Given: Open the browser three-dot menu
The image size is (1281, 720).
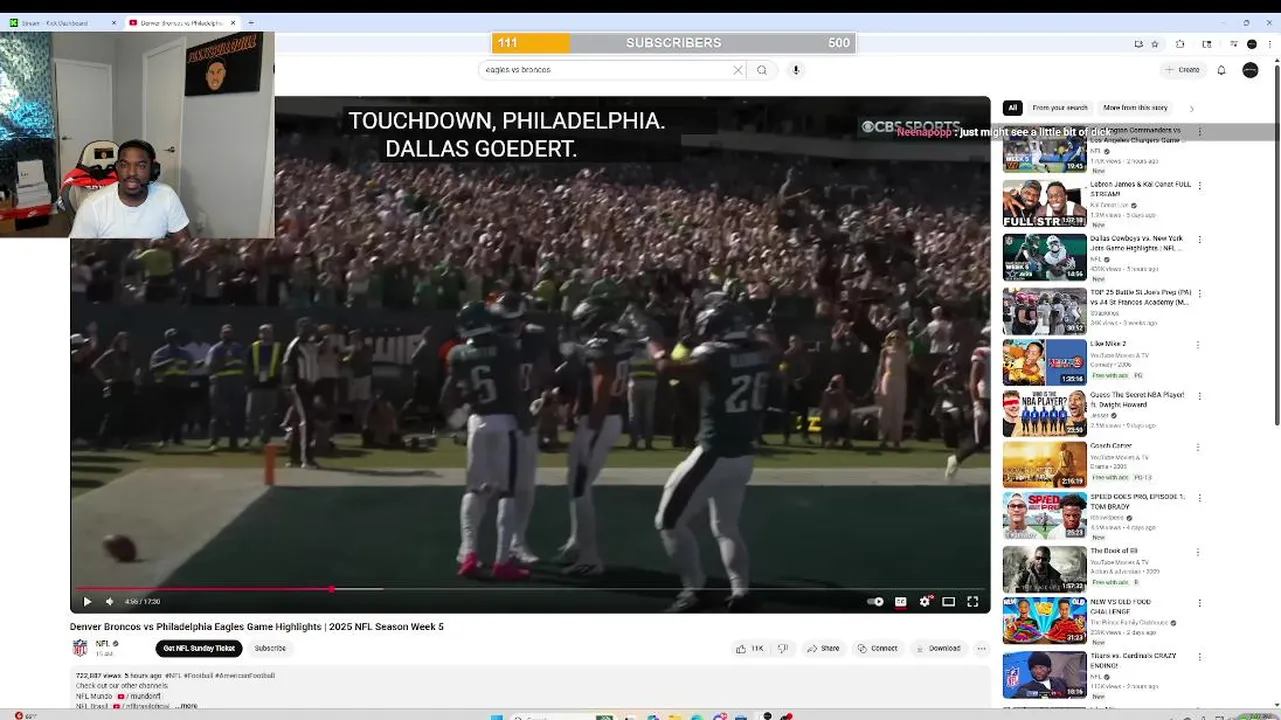Looking at the screenshot, I should click(1269, 44).
